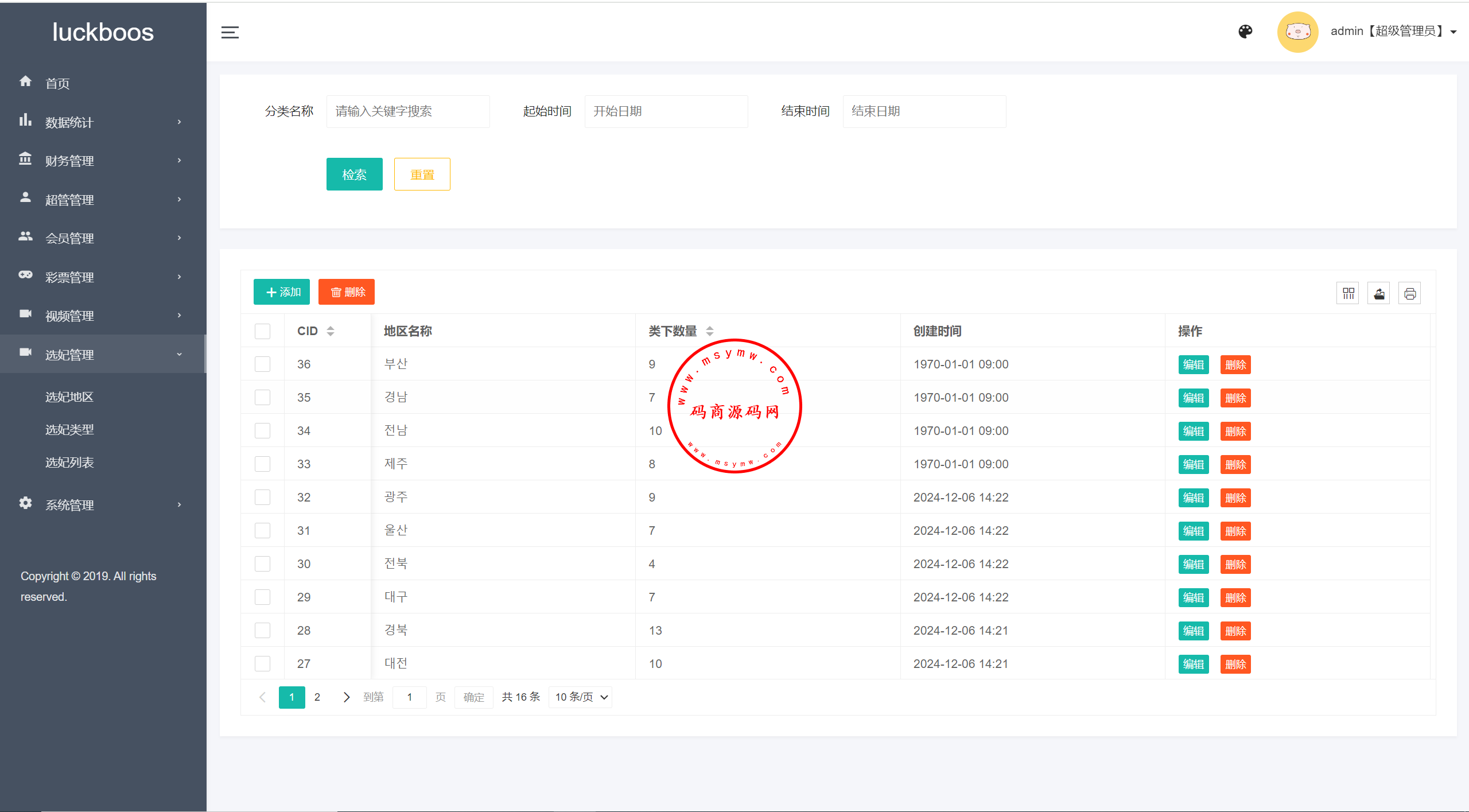Expand the 系统管理 menu arrow

click(180, 505)
